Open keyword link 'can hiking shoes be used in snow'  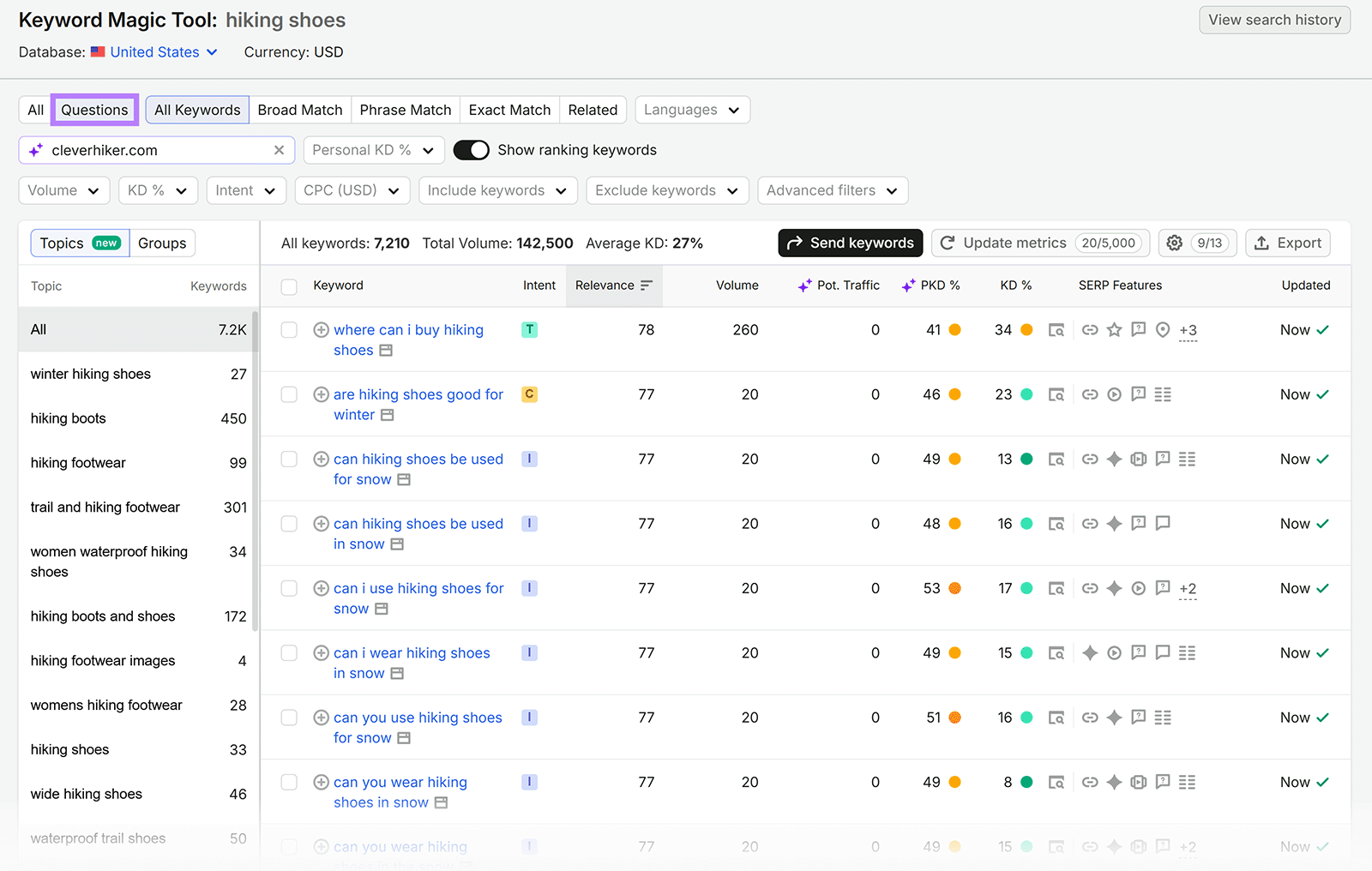[x=418, y=534]
